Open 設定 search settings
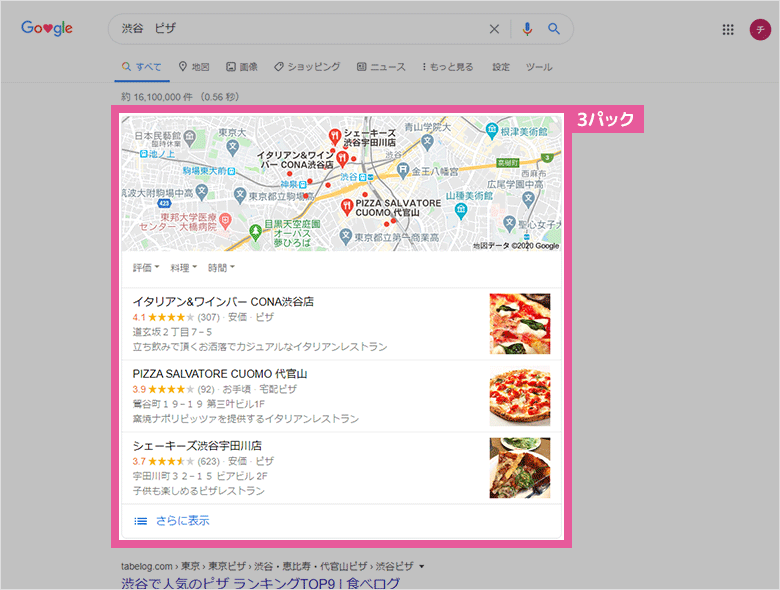Viewport: 780px width, 590px height. coord(501,67)
